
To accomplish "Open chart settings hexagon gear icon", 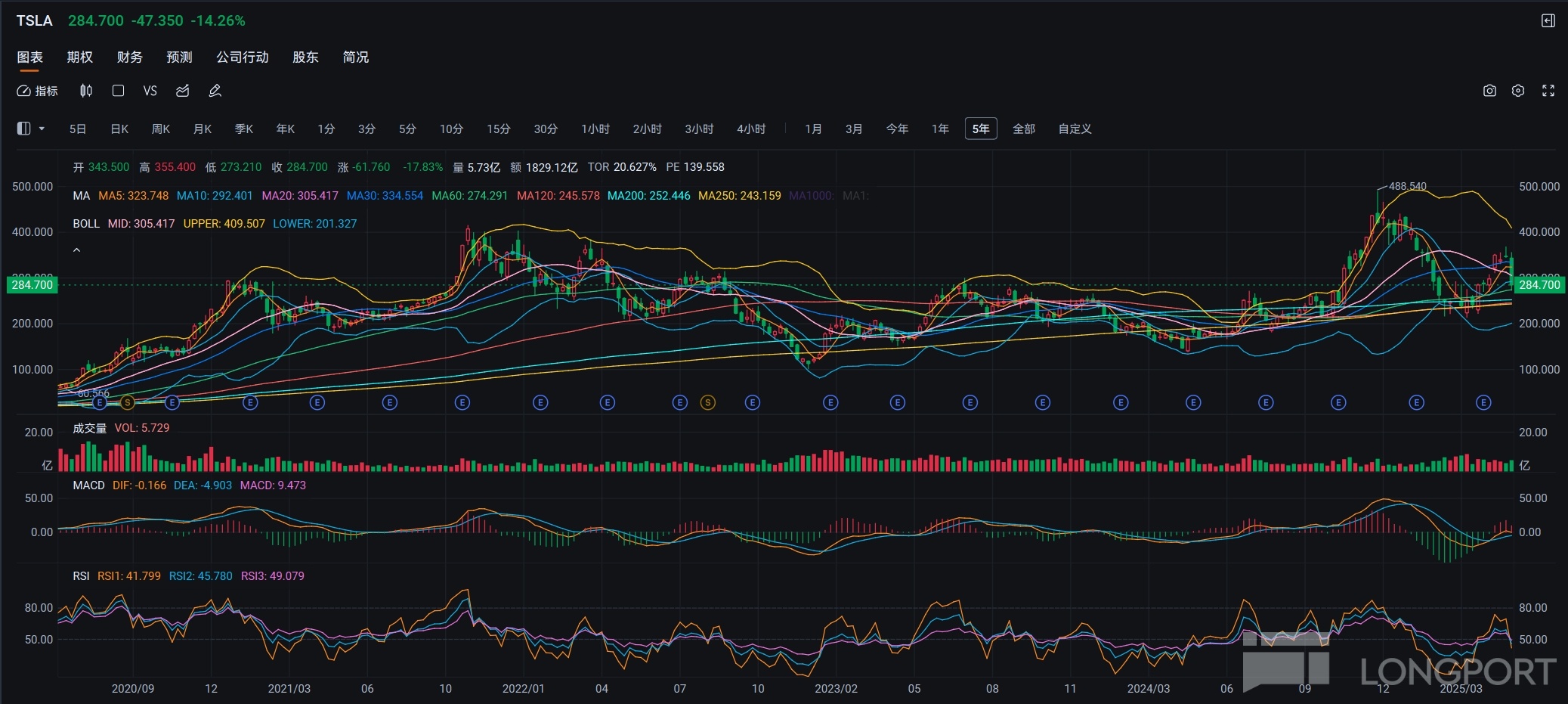I will click(x=1518, y=91).
